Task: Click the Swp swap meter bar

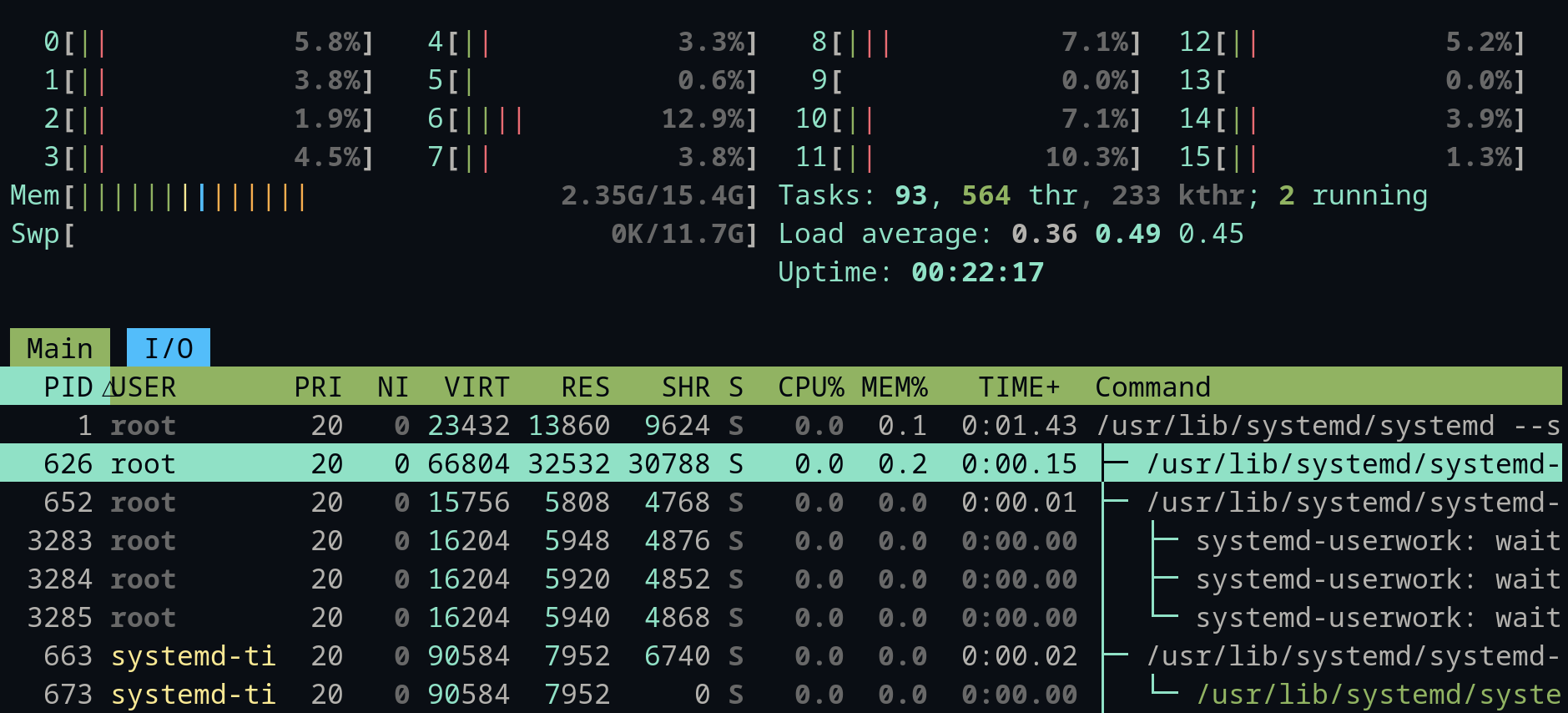Action: pyautogui.click(x=384, y=234)
